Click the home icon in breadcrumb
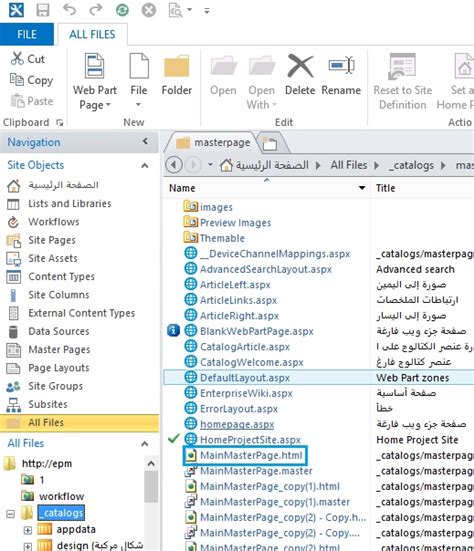Image resolution: width=474 pixels, height=551 pixels. pos(226,165)
